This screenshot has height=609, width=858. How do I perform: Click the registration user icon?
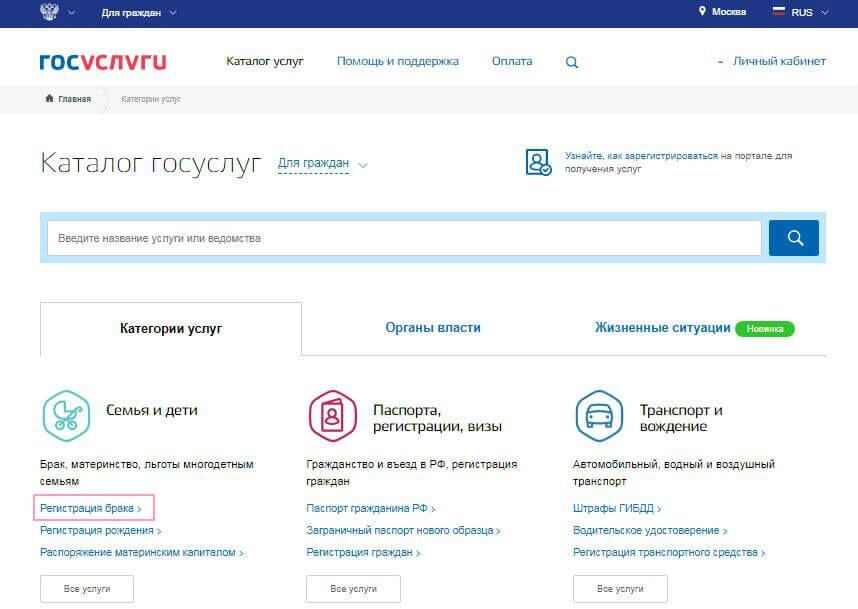(x=538, y=162)
